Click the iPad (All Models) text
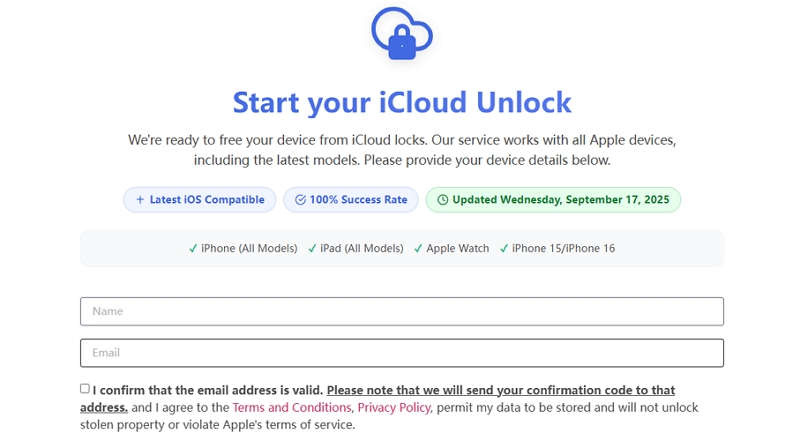The image size is (800, 441). 362,249
